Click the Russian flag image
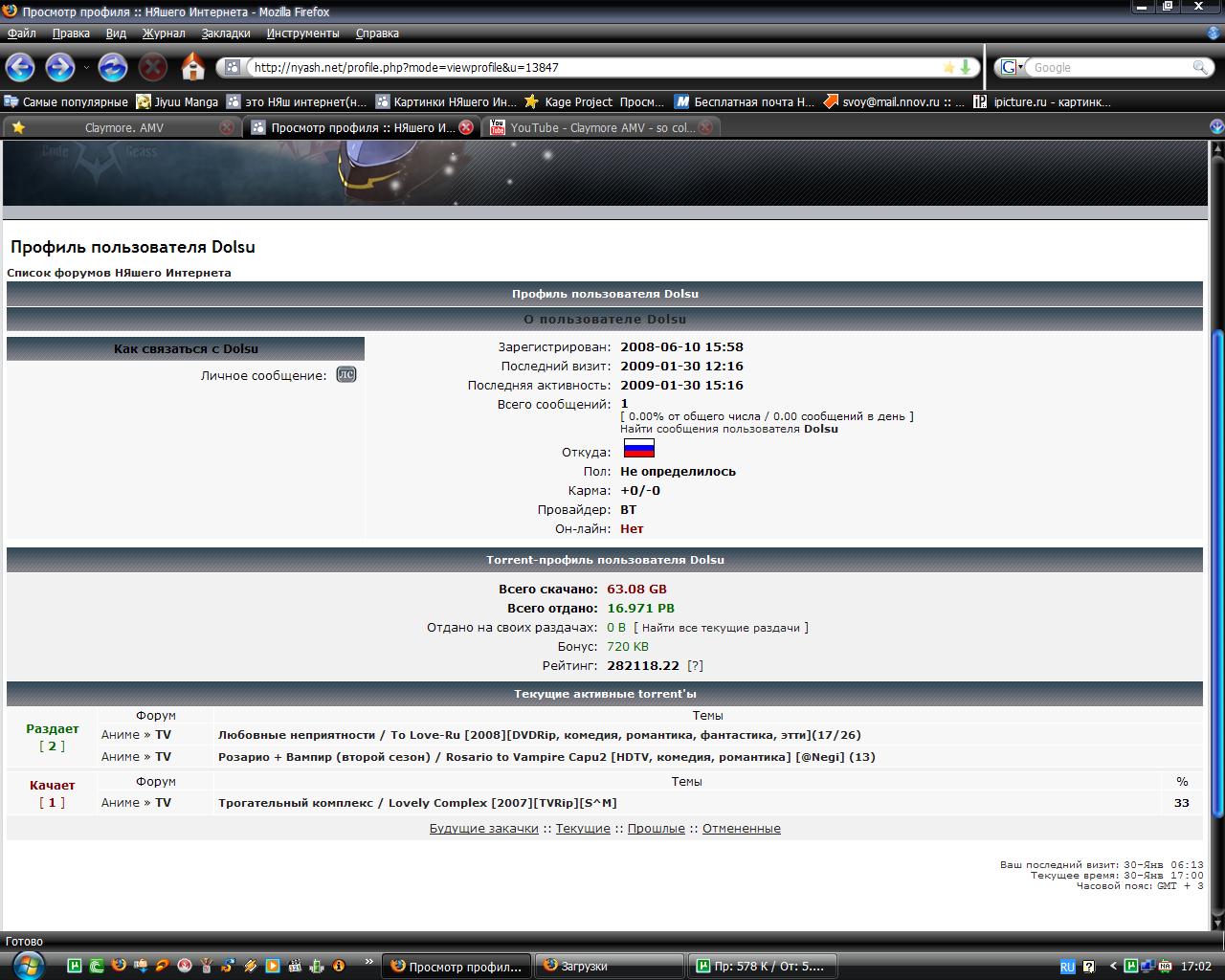This screenshot has width=1225, height=980. (639, 449)
